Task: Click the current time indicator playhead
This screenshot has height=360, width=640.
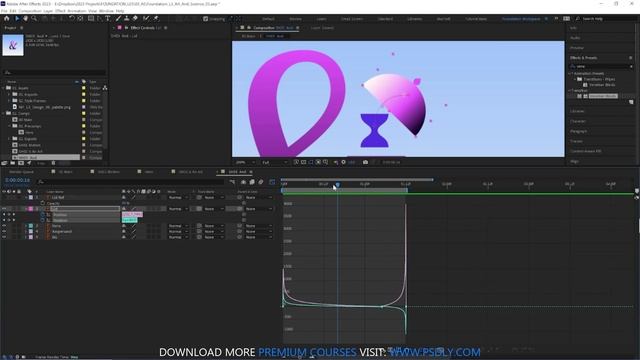Action: tap(338, 185)
